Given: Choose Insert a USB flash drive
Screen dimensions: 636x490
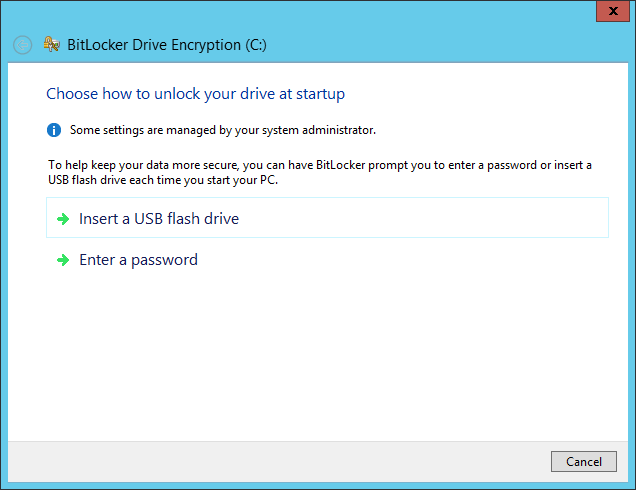Looking at the screenshot, I should pos(327,218).
